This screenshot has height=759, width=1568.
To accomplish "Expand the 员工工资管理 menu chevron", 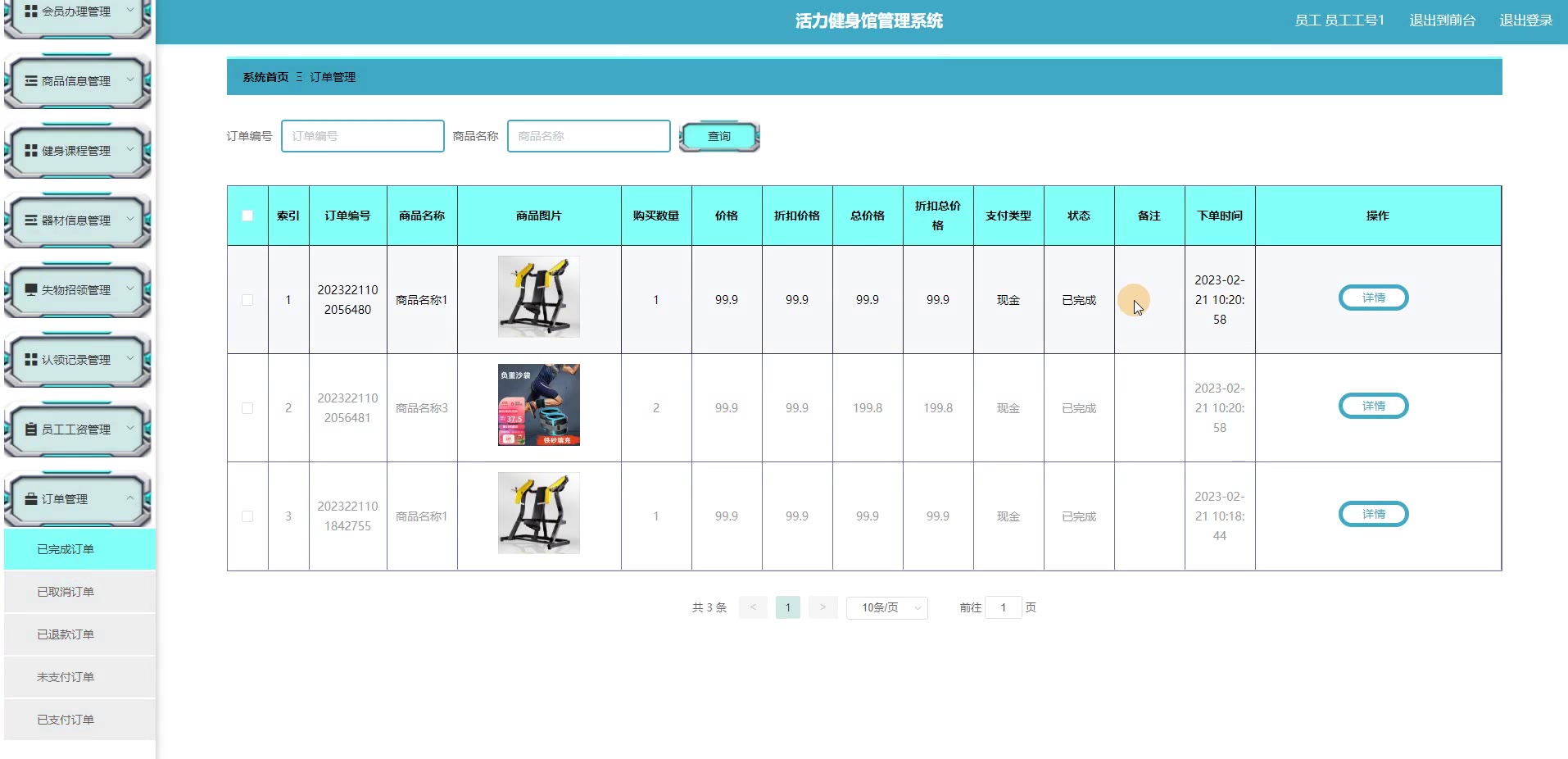I will pos(129,429).
